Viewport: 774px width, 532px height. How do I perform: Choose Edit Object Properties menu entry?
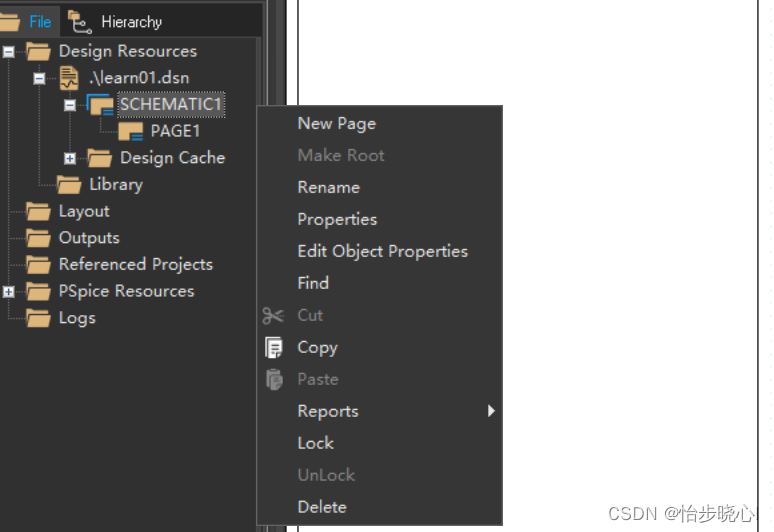pos(382,252)
